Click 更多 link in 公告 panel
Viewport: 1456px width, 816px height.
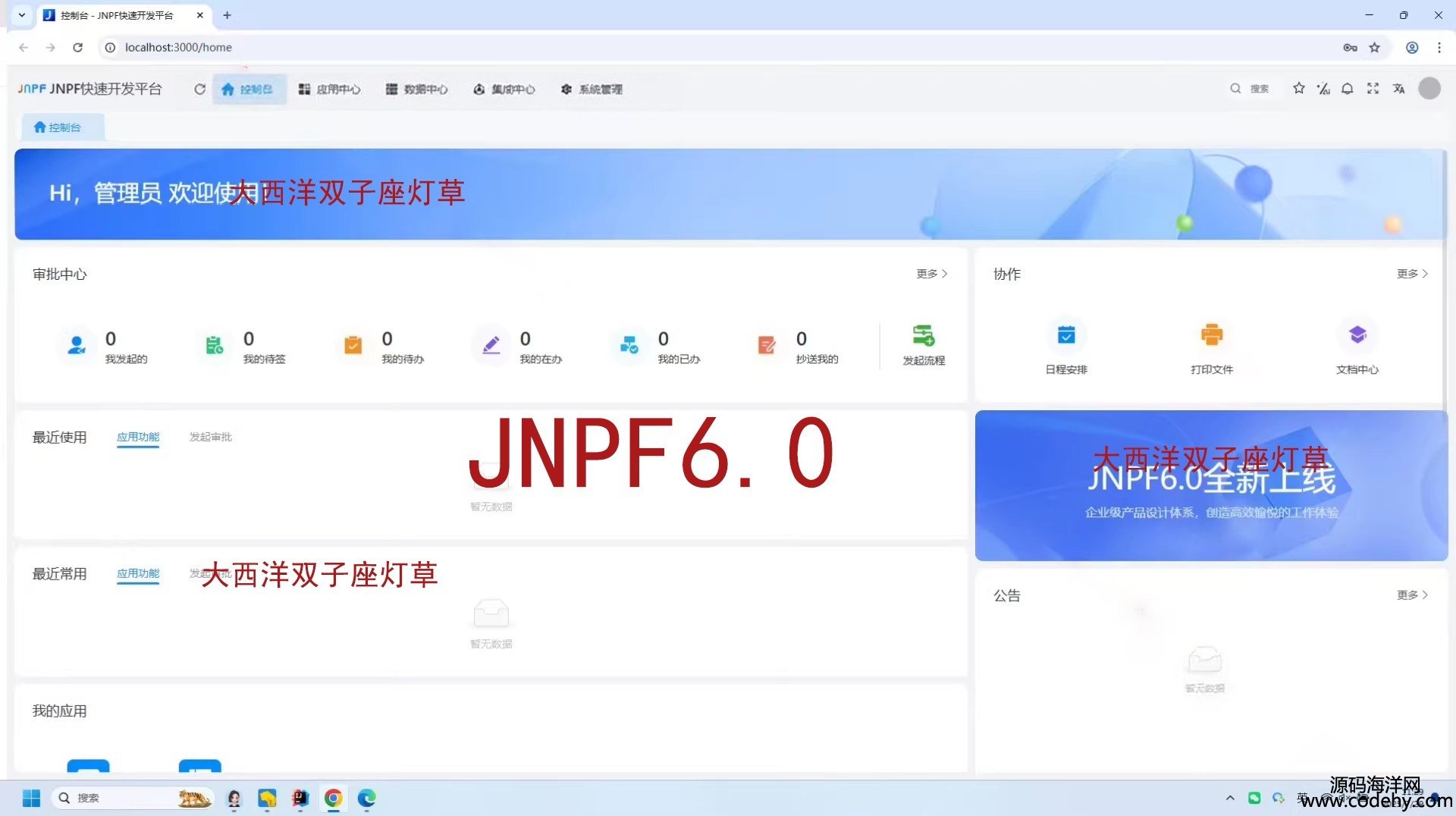pyautogui.click(x=1413, y=595)
